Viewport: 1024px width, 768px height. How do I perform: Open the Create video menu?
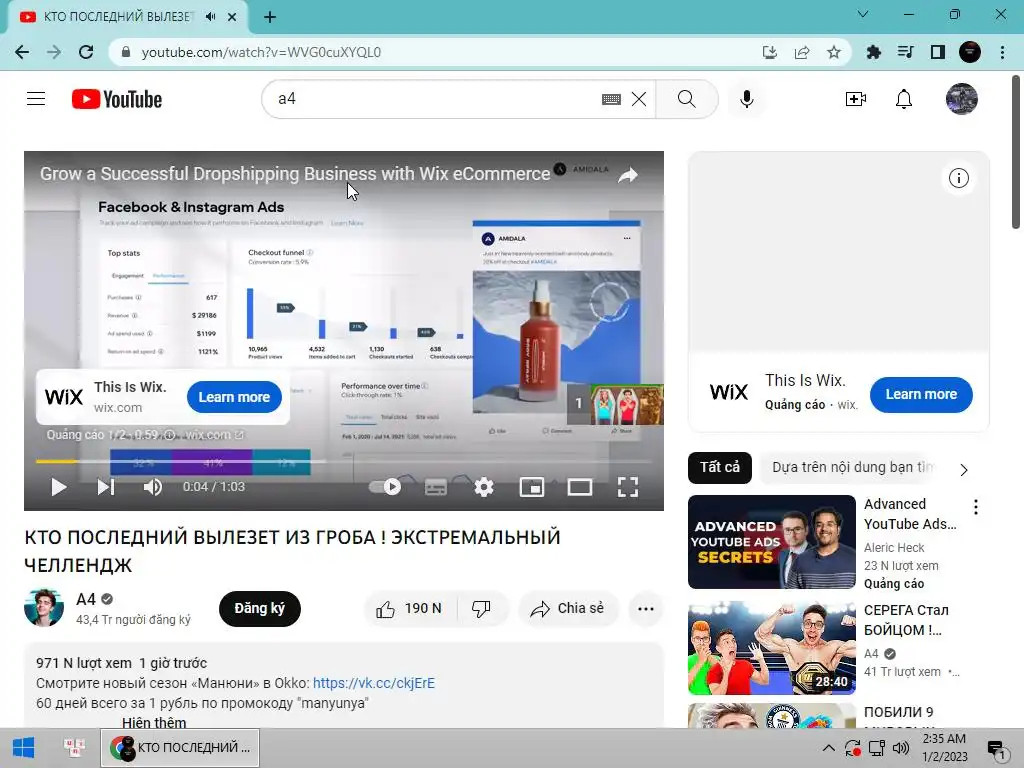[x=856, y=99]
